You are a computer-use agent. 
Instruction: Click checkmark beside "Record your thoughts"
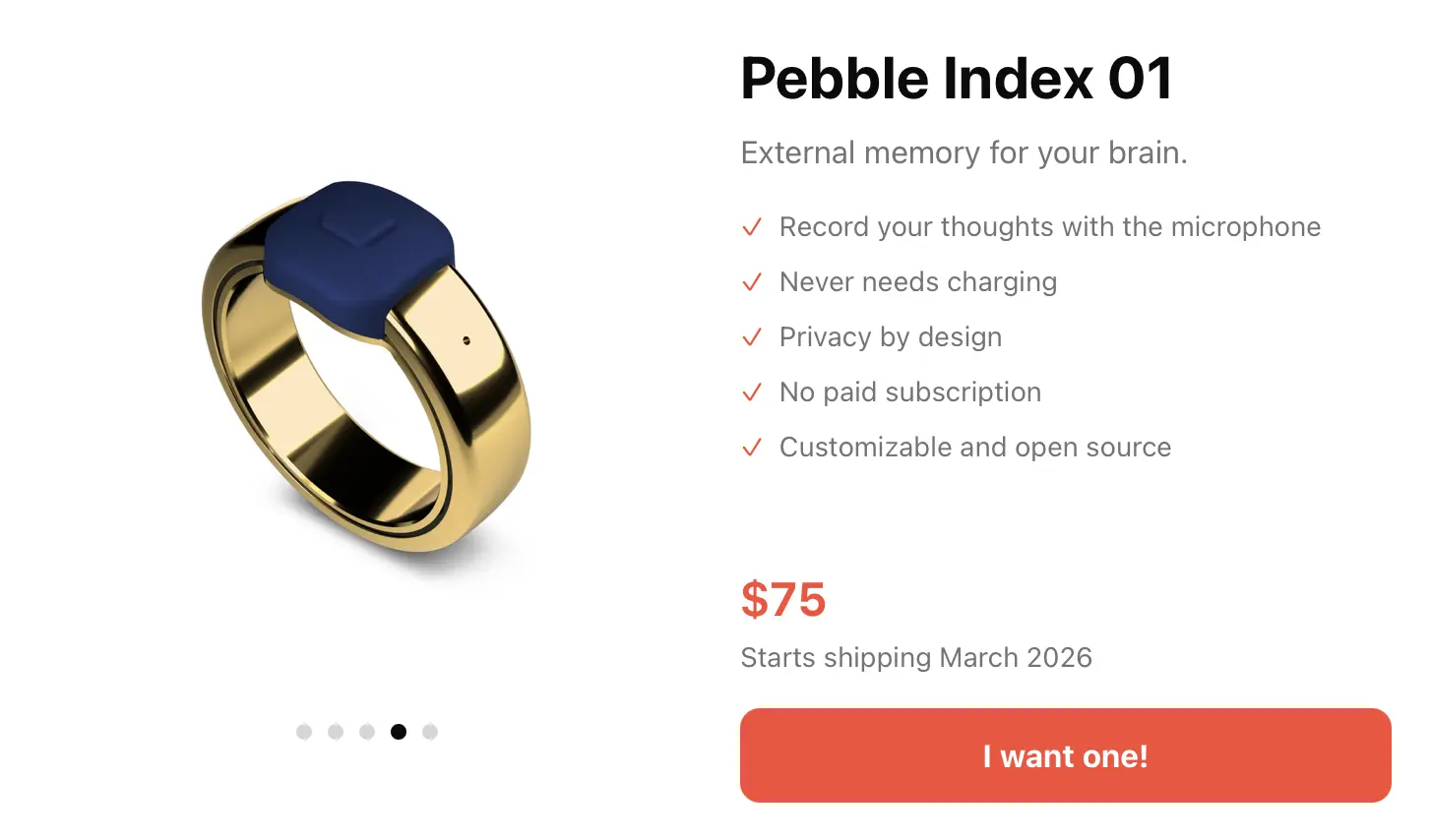[x=752, y=227]
